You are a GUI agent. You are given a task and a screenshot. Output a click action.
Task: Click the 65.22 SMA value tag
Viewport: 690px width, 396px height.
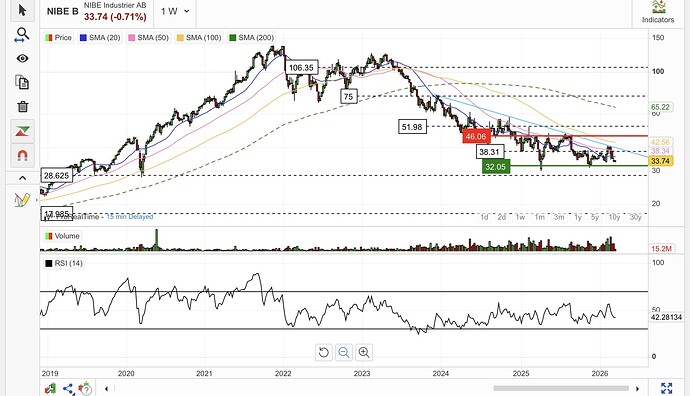point(661,107)
